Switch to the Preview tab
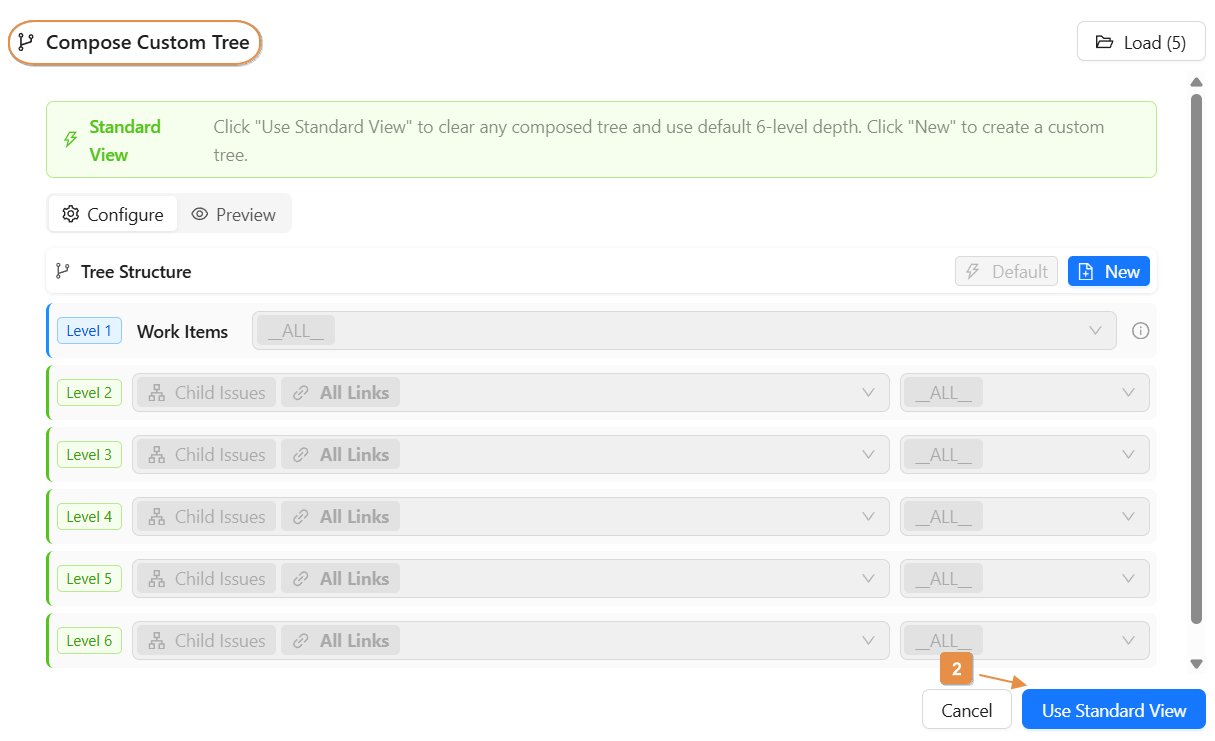The height and width of the screenshot is (741, 1215). 234,214
